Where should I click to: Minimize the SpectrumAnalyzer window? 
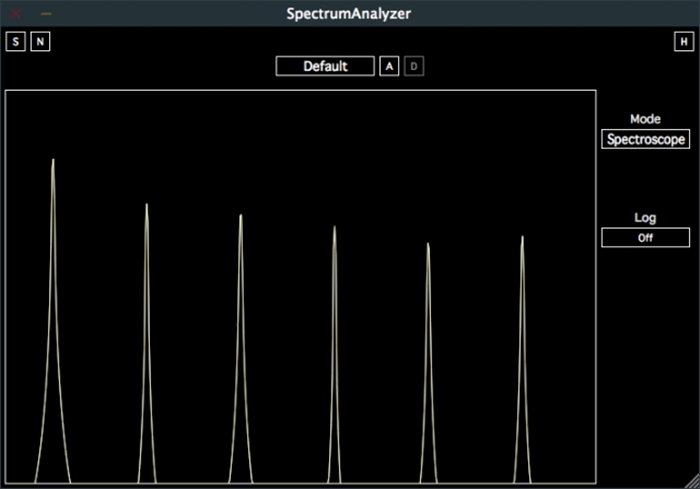[x=46, y=14]
